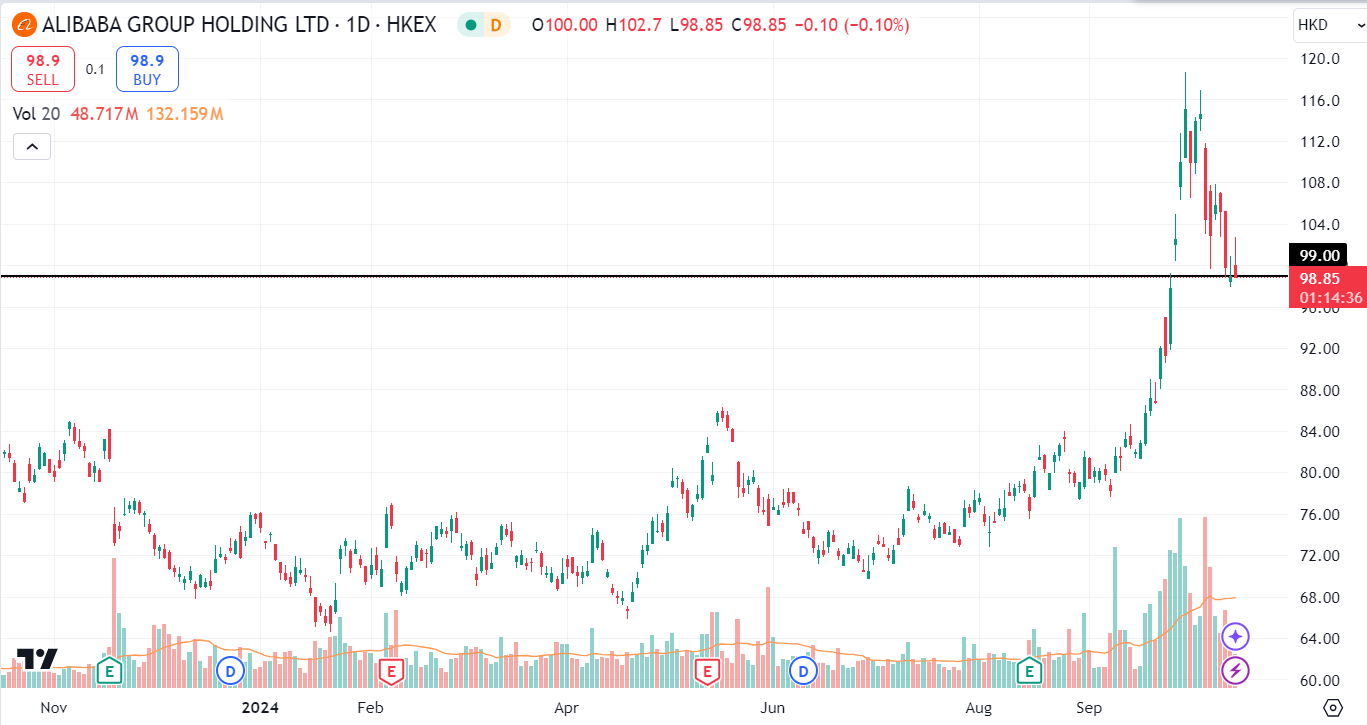Click the 80.00 price axis label

1321,473
